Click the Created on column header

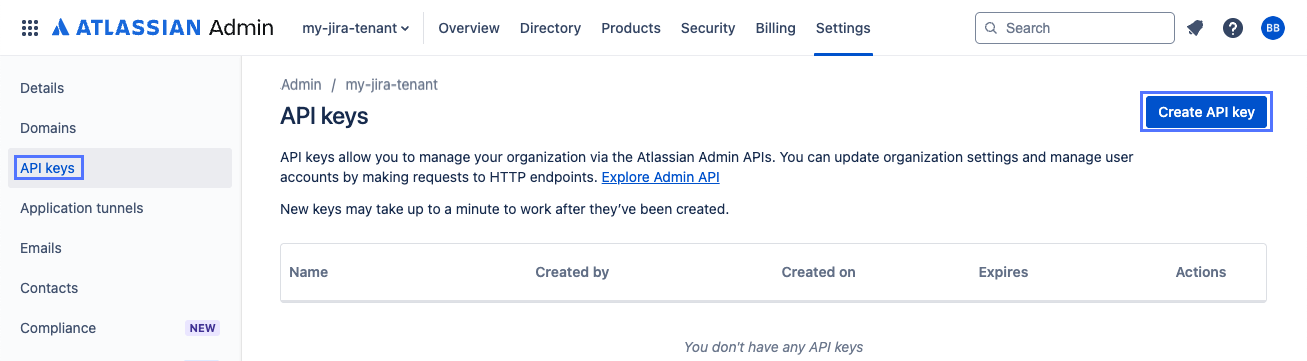coord(818,272)
